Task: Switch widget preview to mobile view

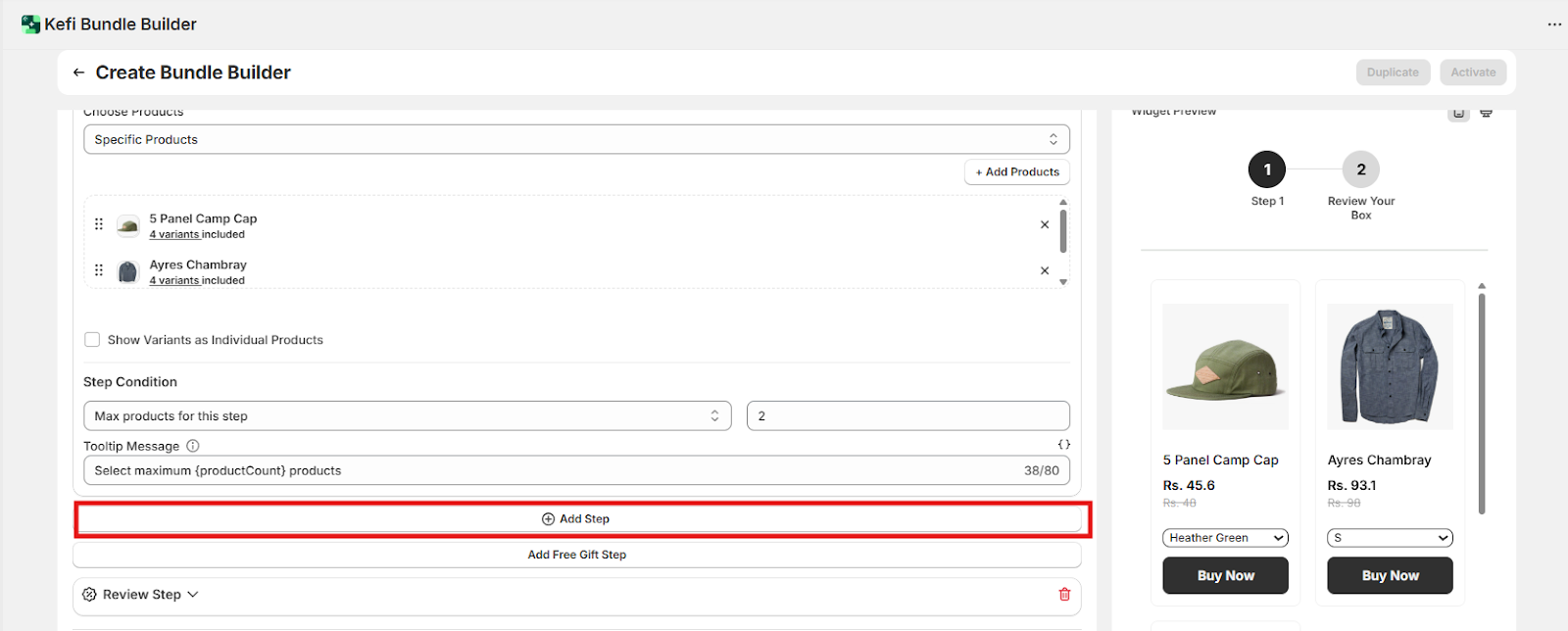Action: [1458, 114]
